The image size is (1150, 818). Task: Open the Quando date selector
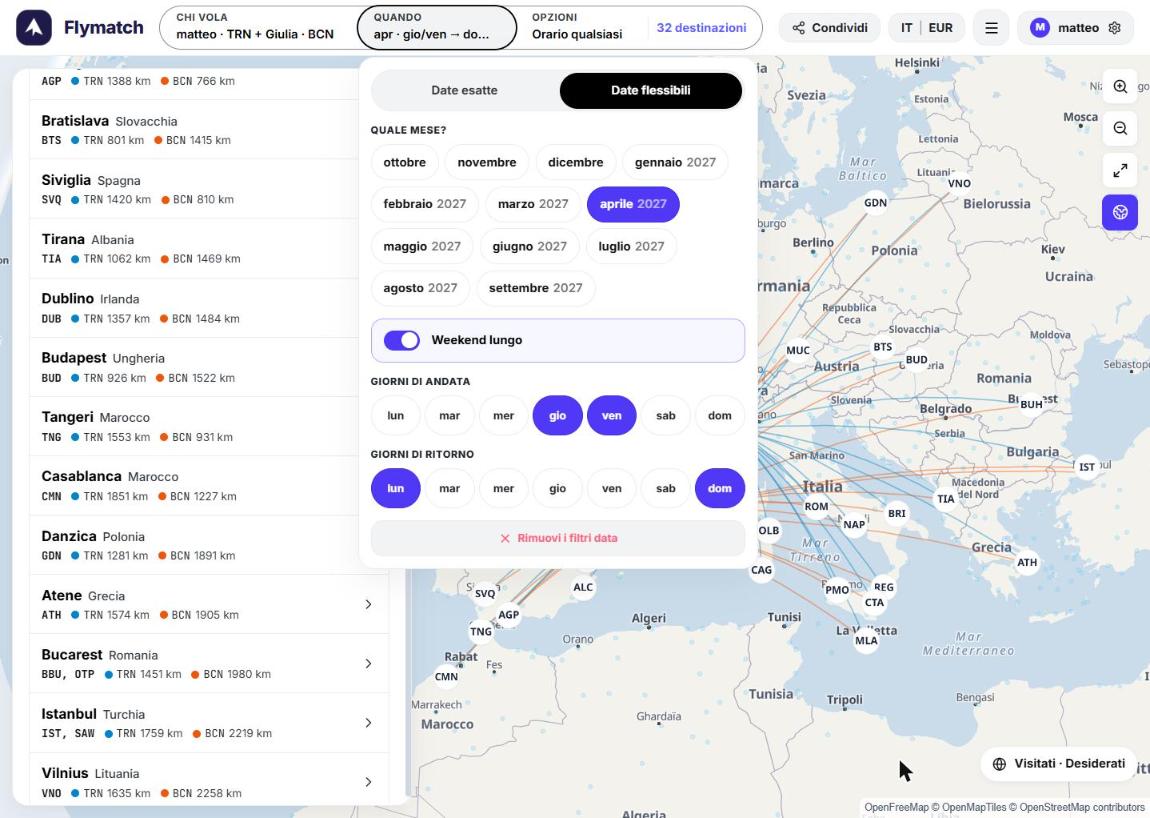(436, 27)
